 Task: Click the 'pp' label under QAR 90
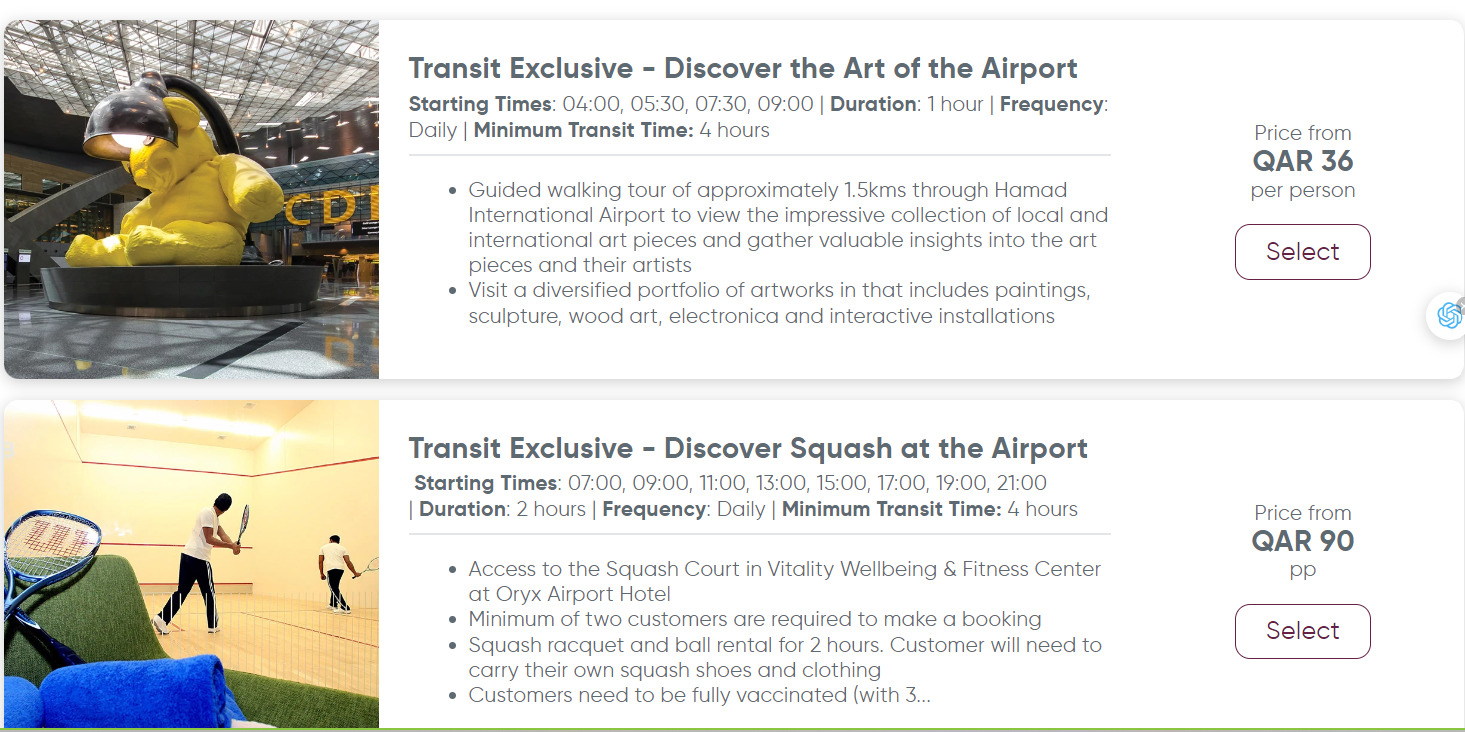pyautogui.click(x=1302, y=568)
